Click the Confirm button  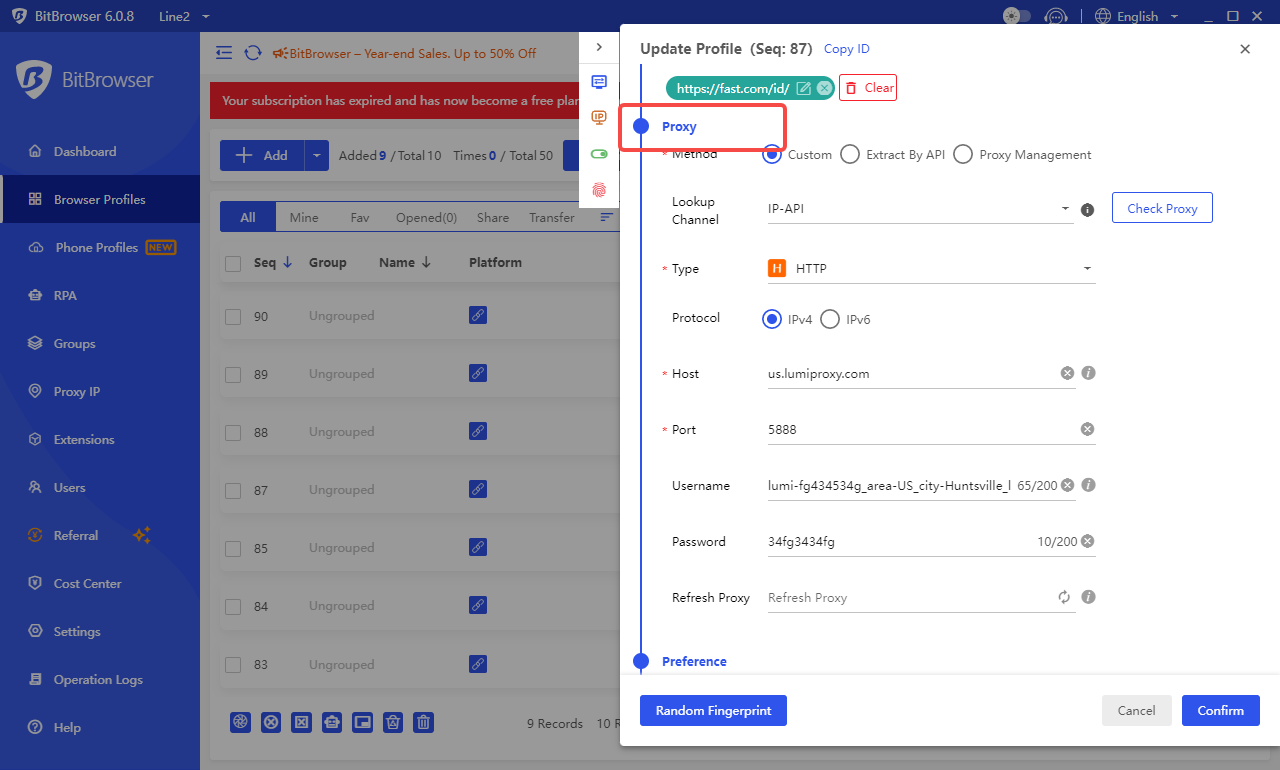coord(1221,710)
